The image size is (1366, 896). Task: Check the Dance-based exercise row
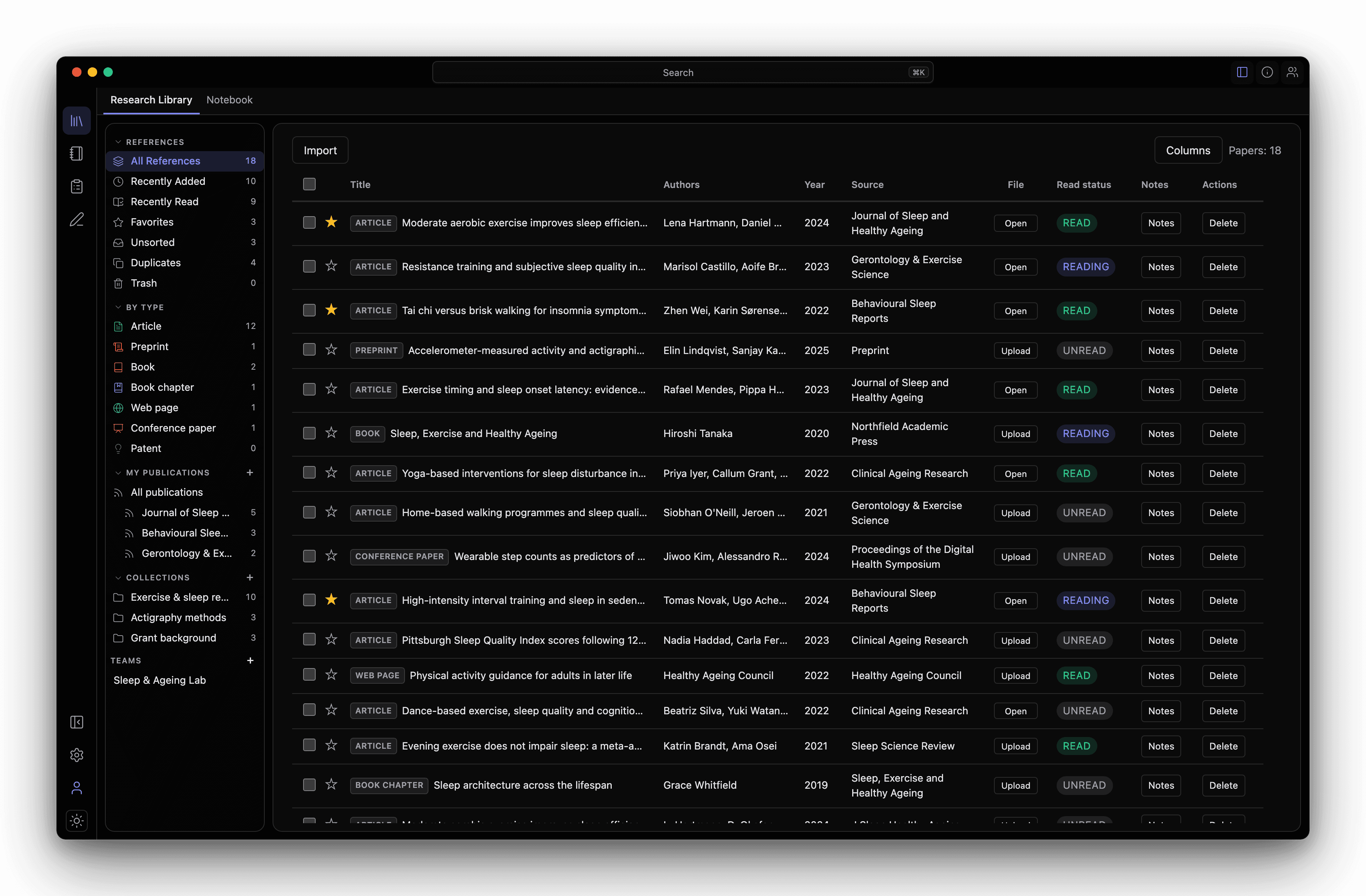click(x=309, y=710)
